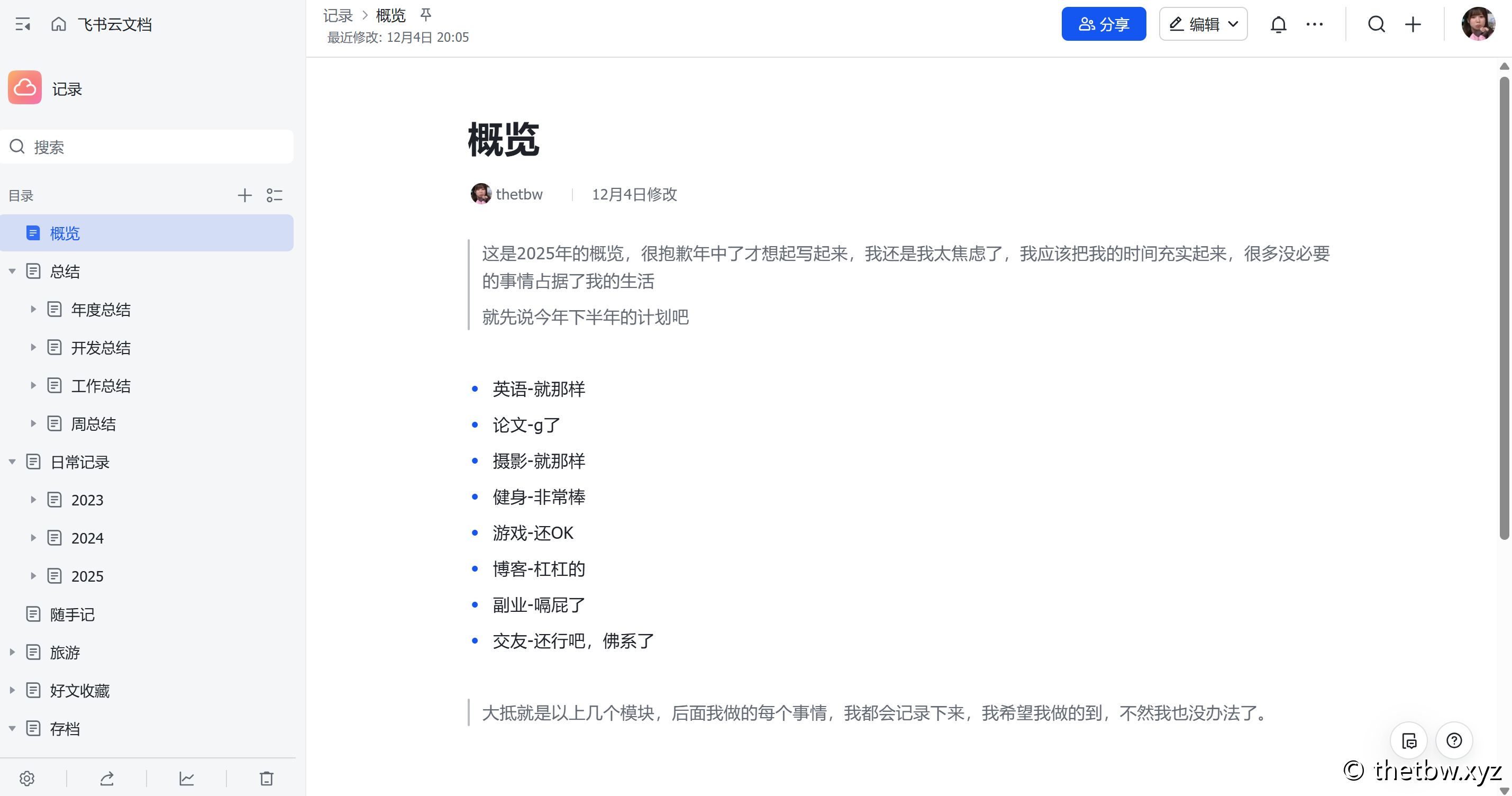Select 好文收藏 in the directory tree
The height and width of the screenshot is (796, 1512).
[80, 690]
